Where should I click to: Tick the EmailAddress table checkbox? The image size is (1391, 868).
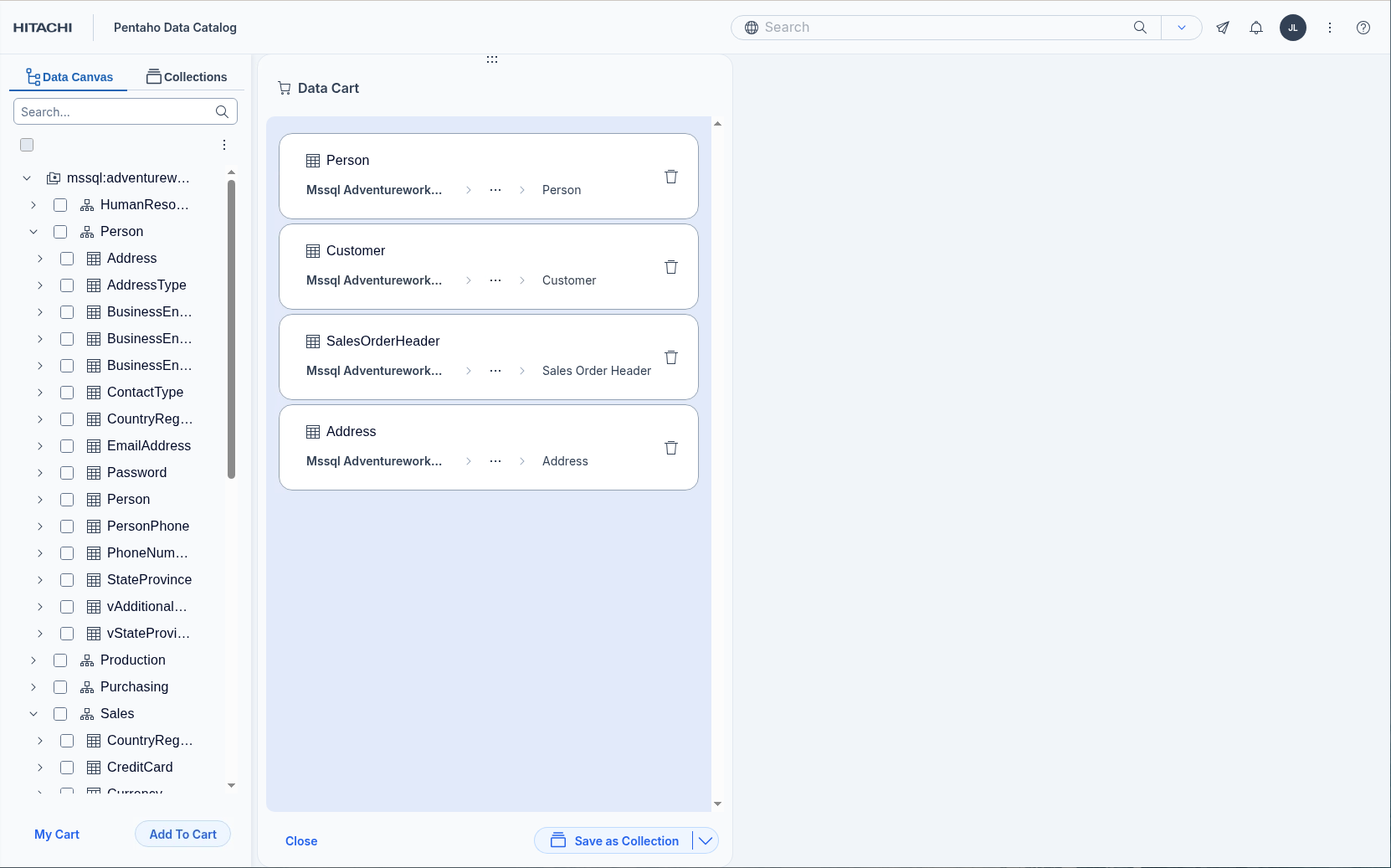click(x=67, y=446)
